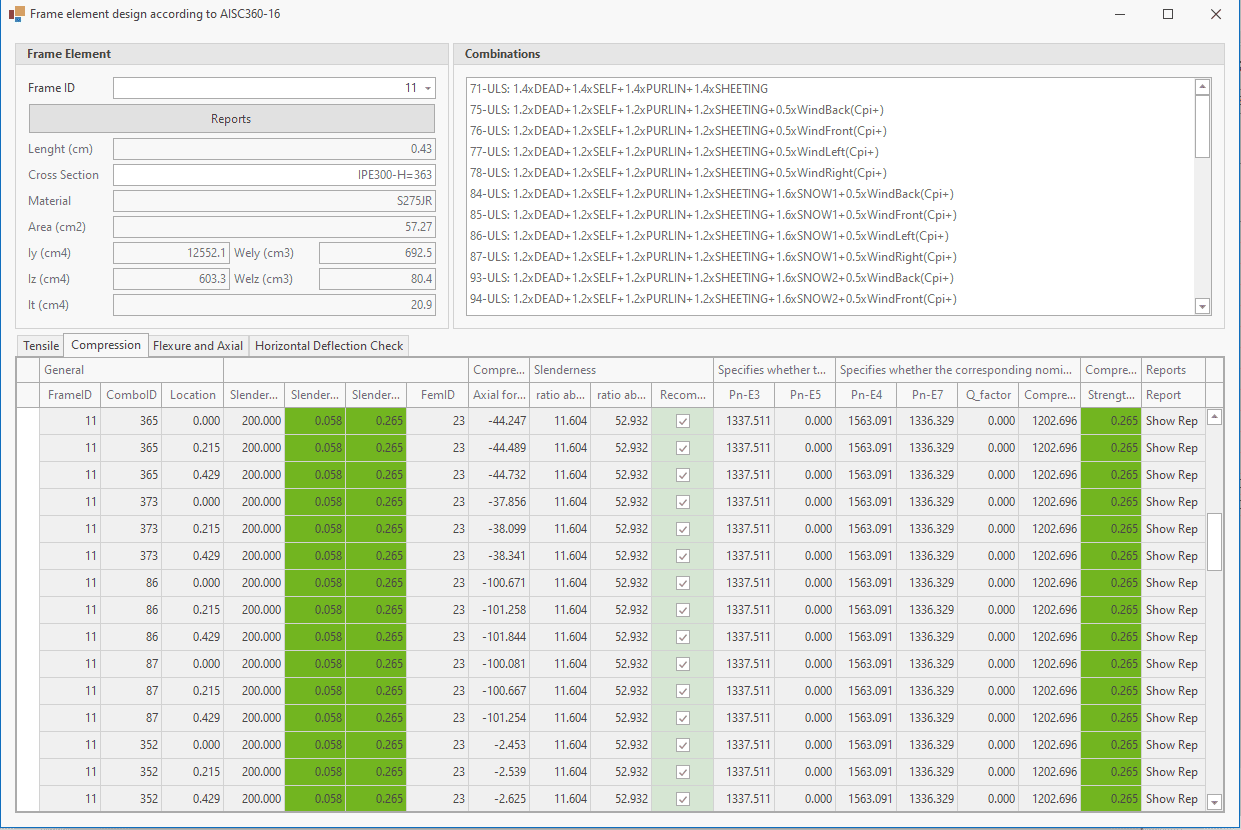Click the application icon in title bar
The height and width of the screenshot is (830, 1241).
click(16, 15)
